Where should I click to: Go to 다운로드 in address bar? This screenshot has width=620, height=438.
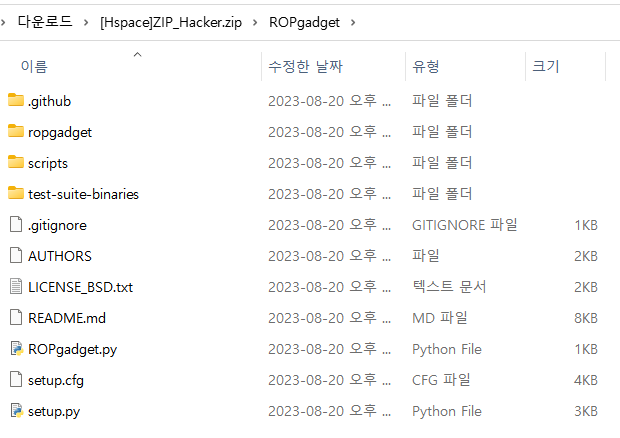45,22
